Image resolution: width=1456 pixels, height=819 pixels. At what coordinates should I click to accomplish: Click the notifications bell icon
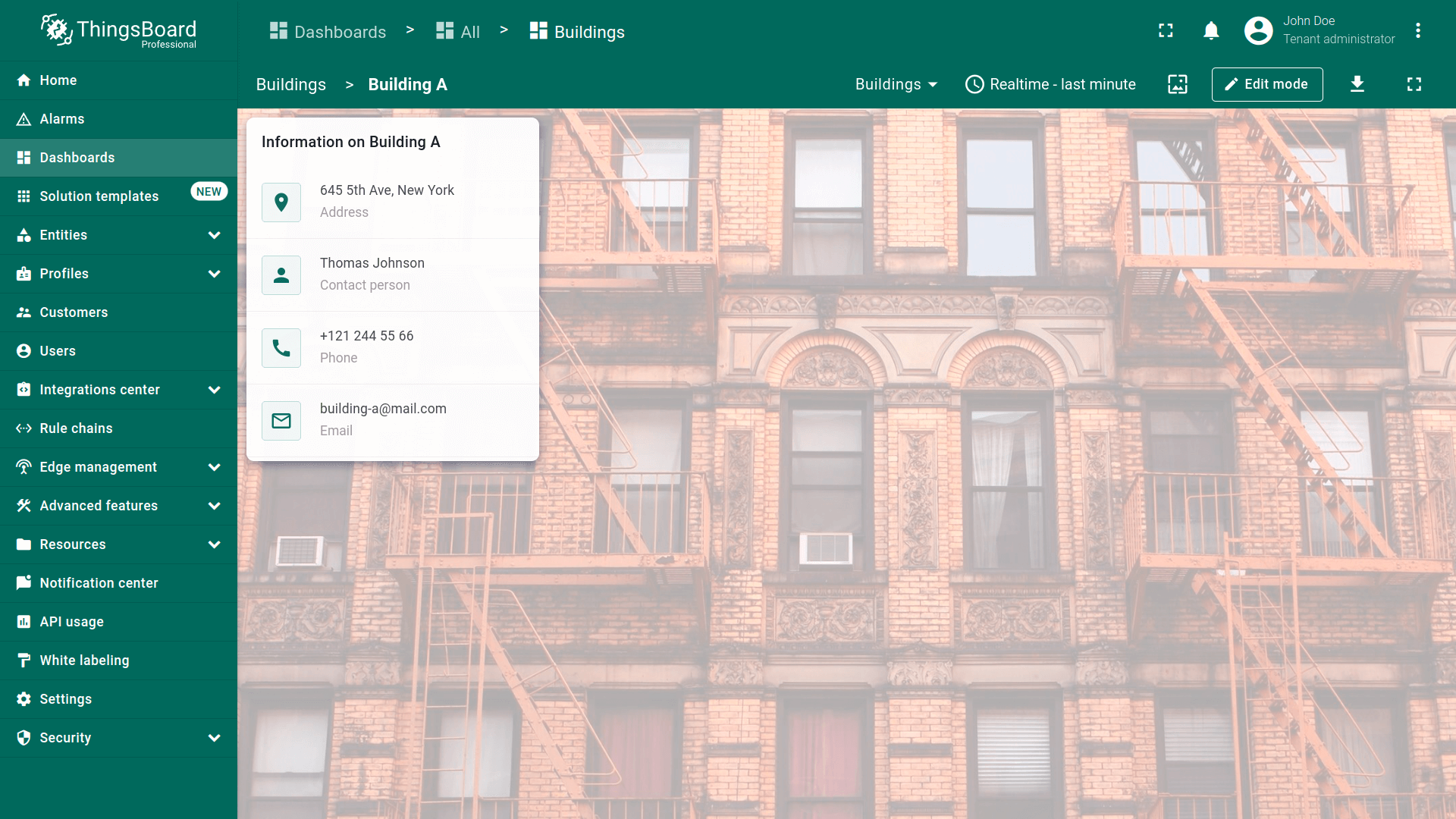coord(1211,31)
